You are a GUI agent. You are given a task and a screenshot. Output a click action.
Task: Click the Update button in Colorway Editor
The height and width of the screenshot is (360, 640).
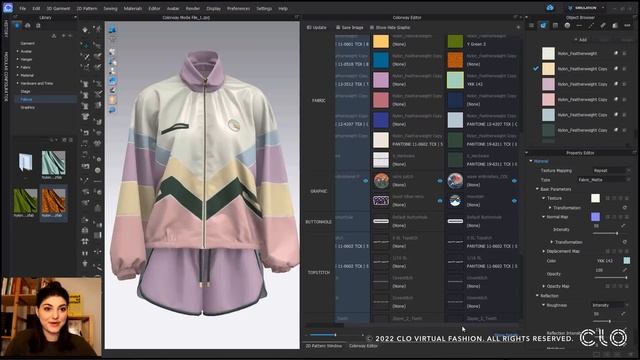[x=317, y=27]
